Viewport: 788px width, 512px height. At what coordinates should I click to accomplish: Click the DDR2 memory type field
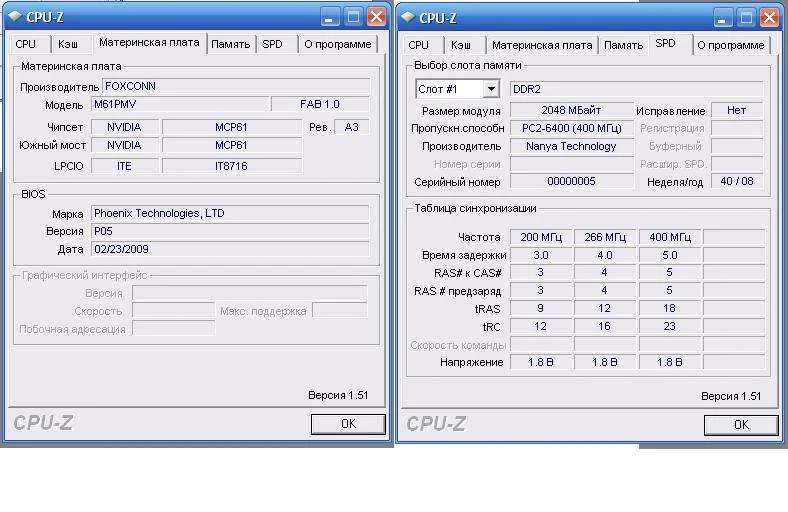(636, 89)
